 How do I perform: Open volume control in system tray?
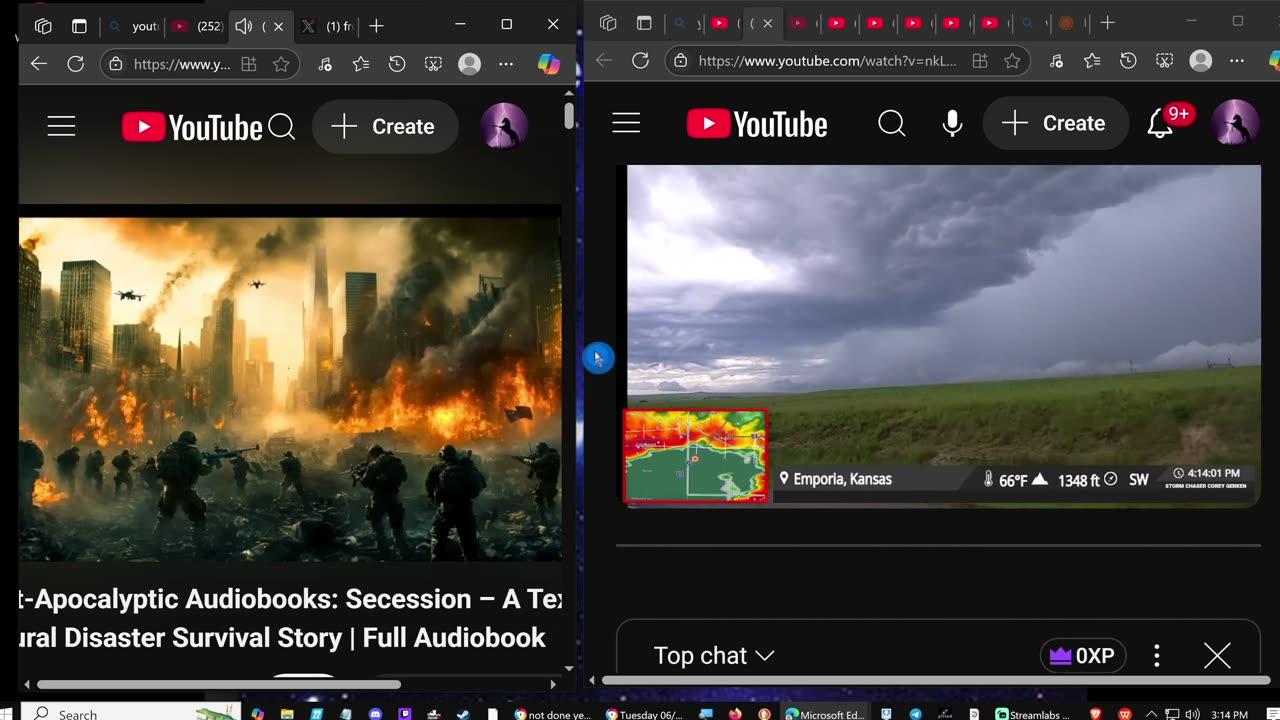(x=1192, y=714)
